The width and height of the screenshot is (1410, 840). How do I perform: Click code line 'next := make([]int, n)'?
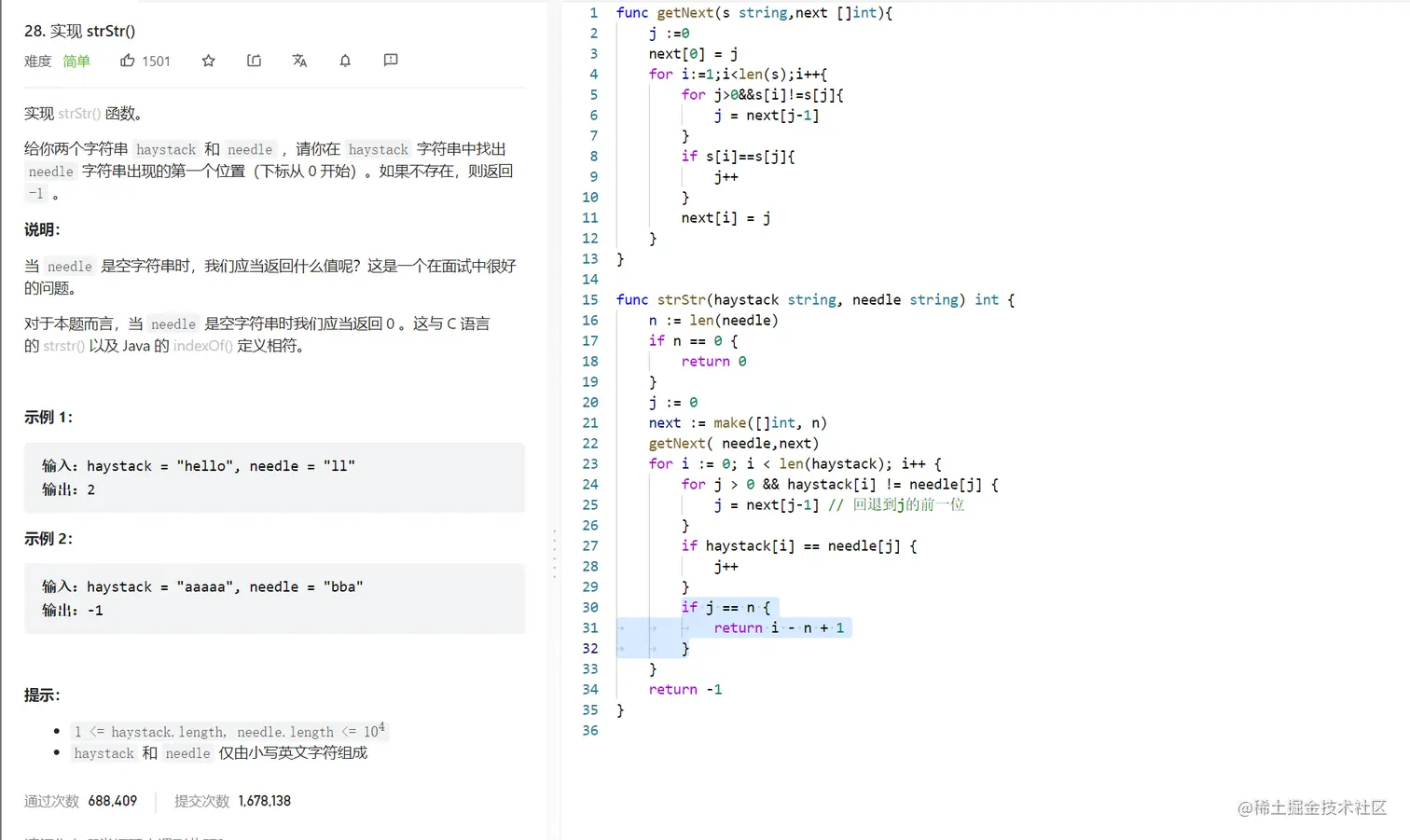pyautogui.click(x=738, y=423)
